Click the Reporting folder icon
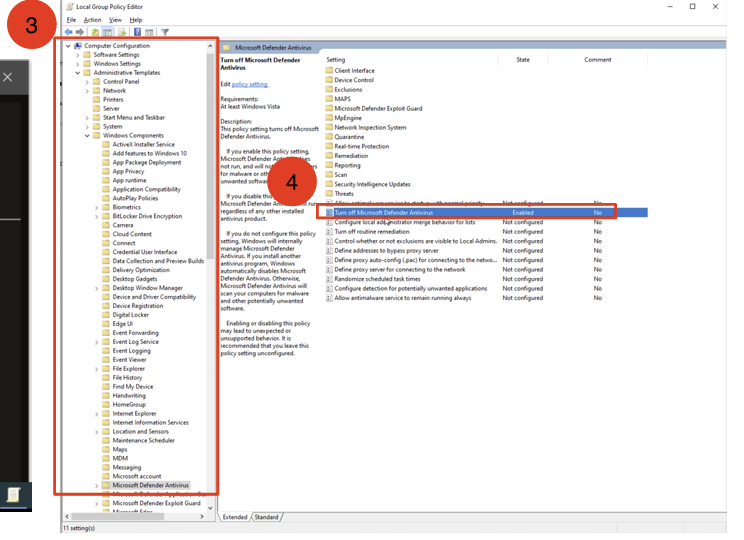Viewport: 744px width, 540px height. coord(329,165)
